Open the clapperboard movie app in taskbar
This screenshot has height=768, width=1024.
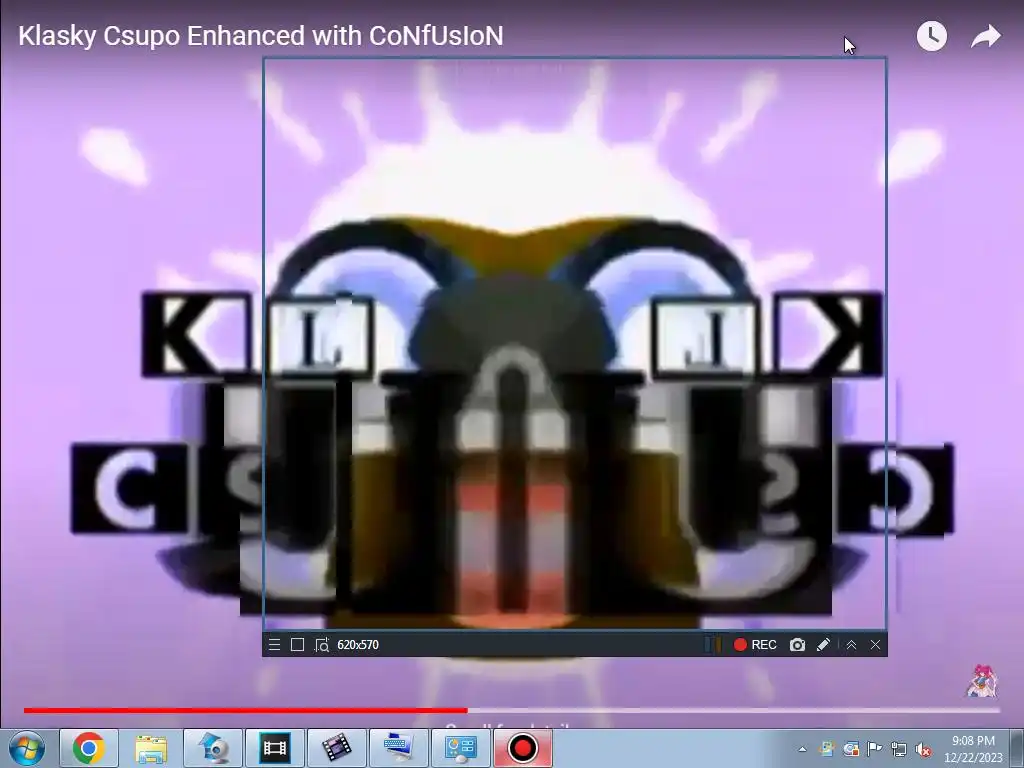point(336,748)
